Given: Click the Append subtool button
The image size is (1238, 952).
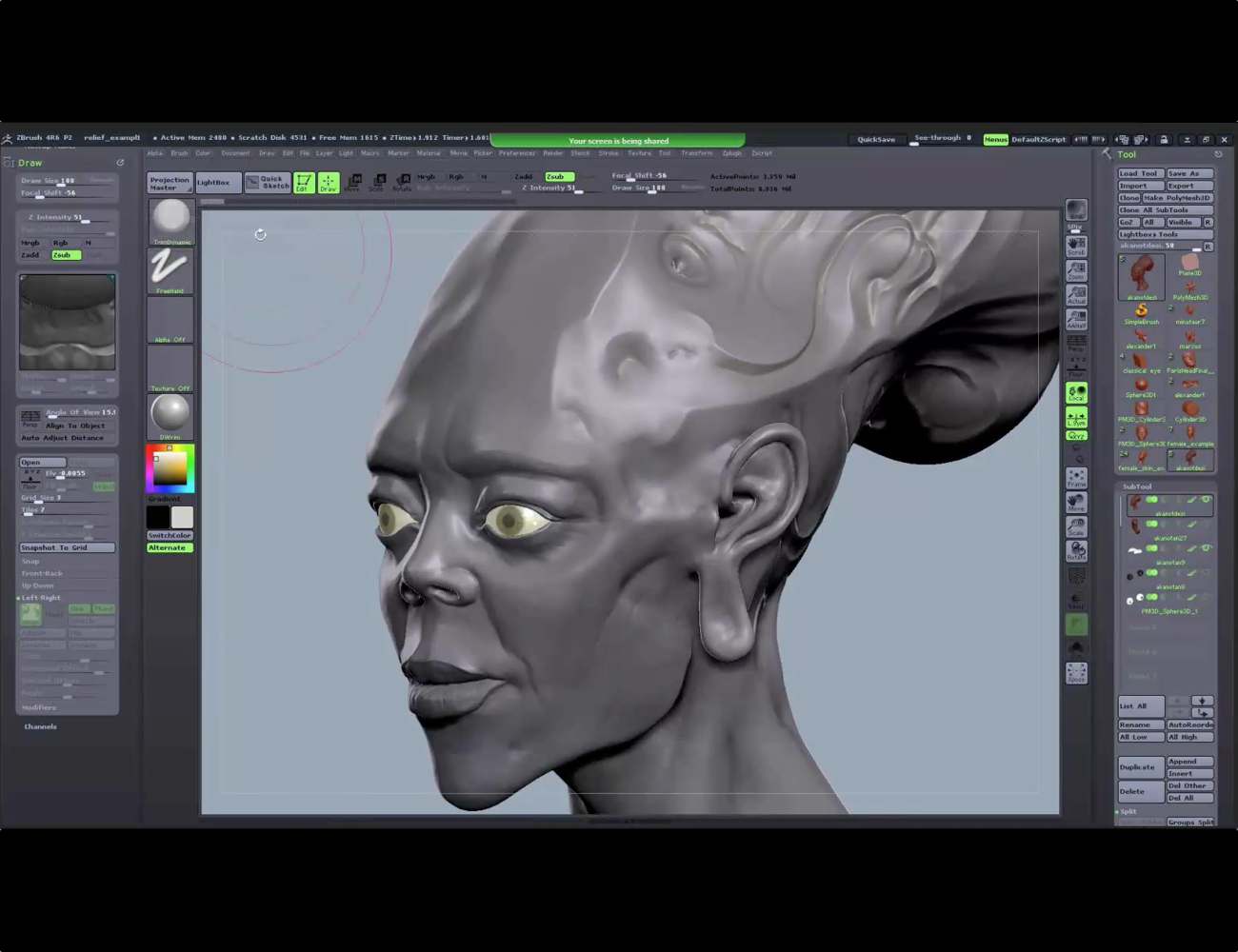Looking at the screenshot, I should coord(1190,762).
